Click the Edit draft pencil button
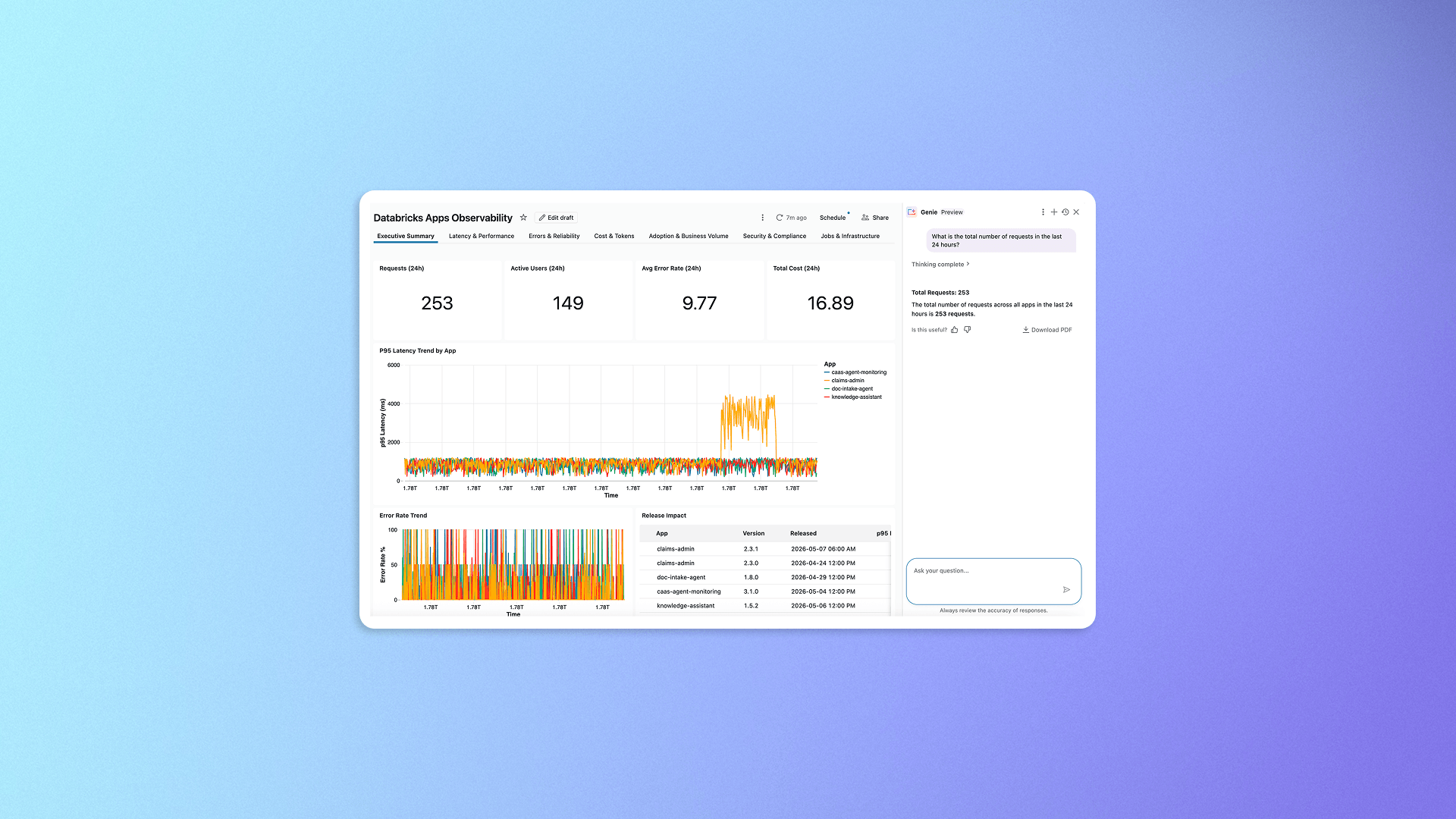 556,218
